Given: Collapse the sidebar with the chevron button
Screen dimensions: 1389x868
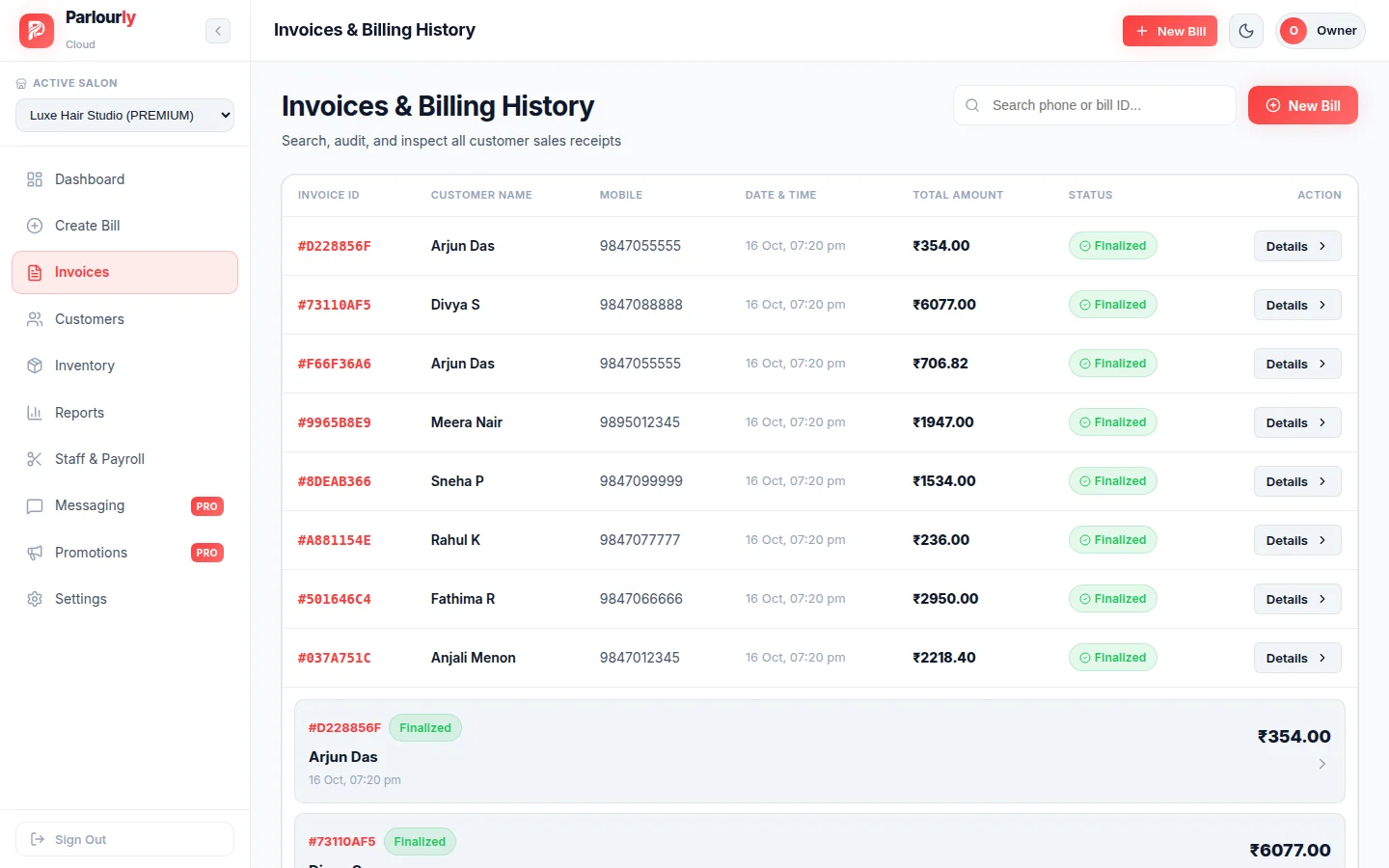Looking at the screenshot, I should pos(218,31).
